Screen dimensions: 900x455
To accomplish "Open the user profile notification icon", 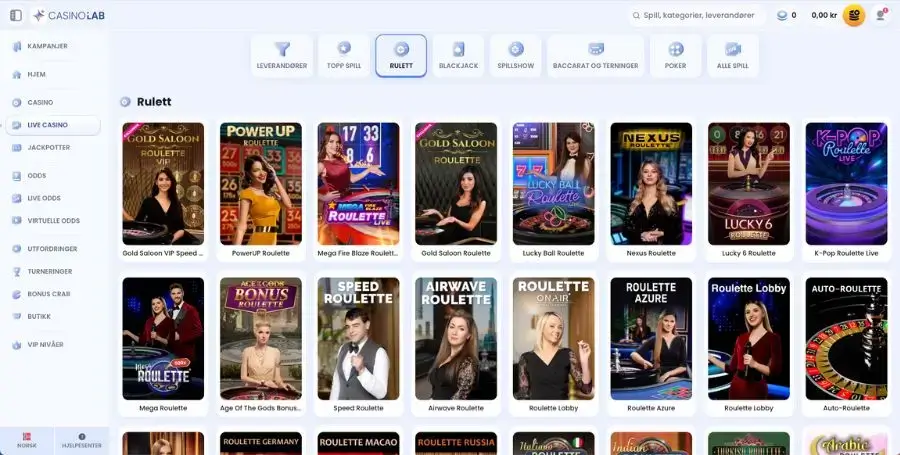I will tap(881, 15).
